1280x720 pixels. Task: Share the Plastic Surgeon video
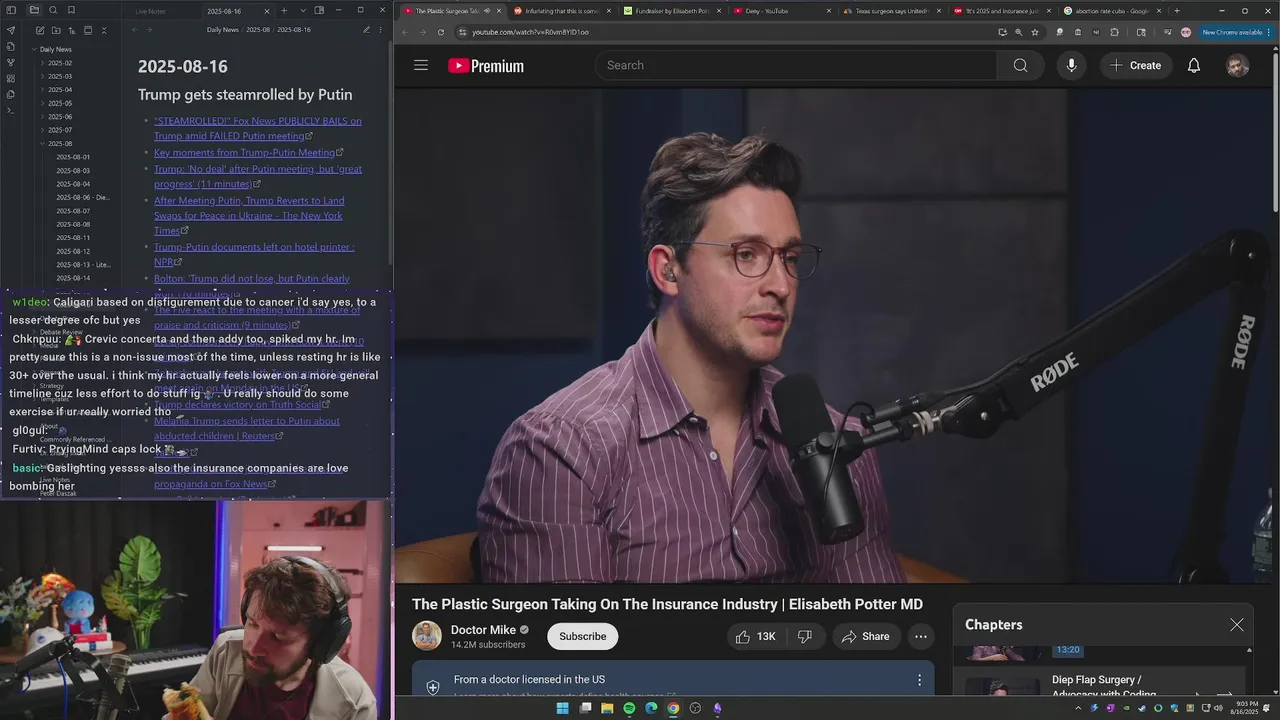(x=866, y=636)
